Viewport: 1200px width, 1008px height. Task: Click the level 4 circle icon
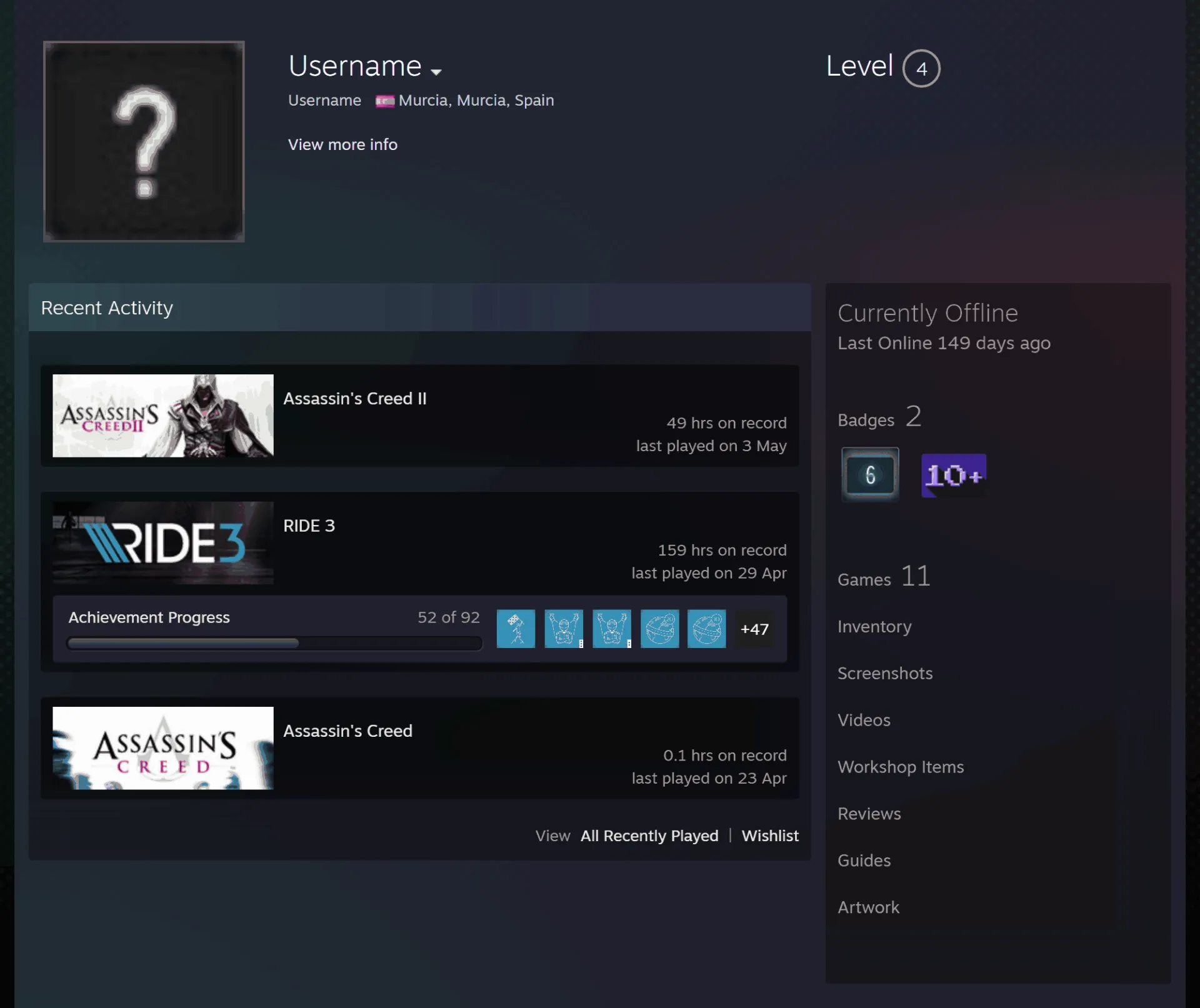921,68
